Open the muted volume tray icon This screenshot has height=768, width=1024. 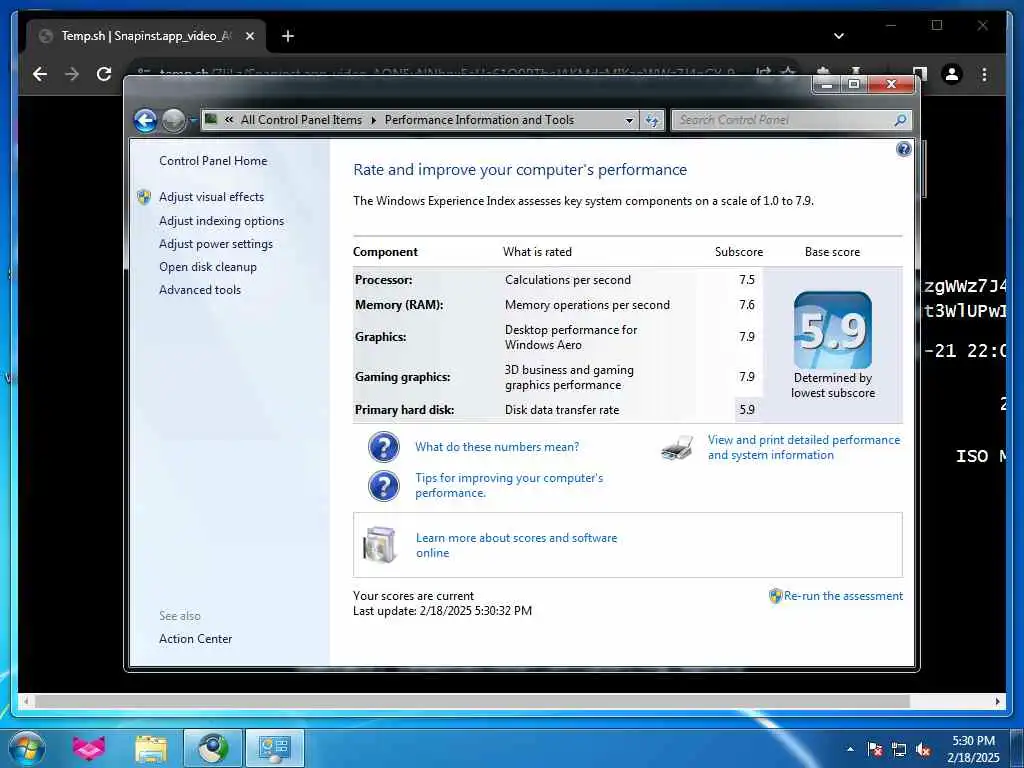(923, 749)
